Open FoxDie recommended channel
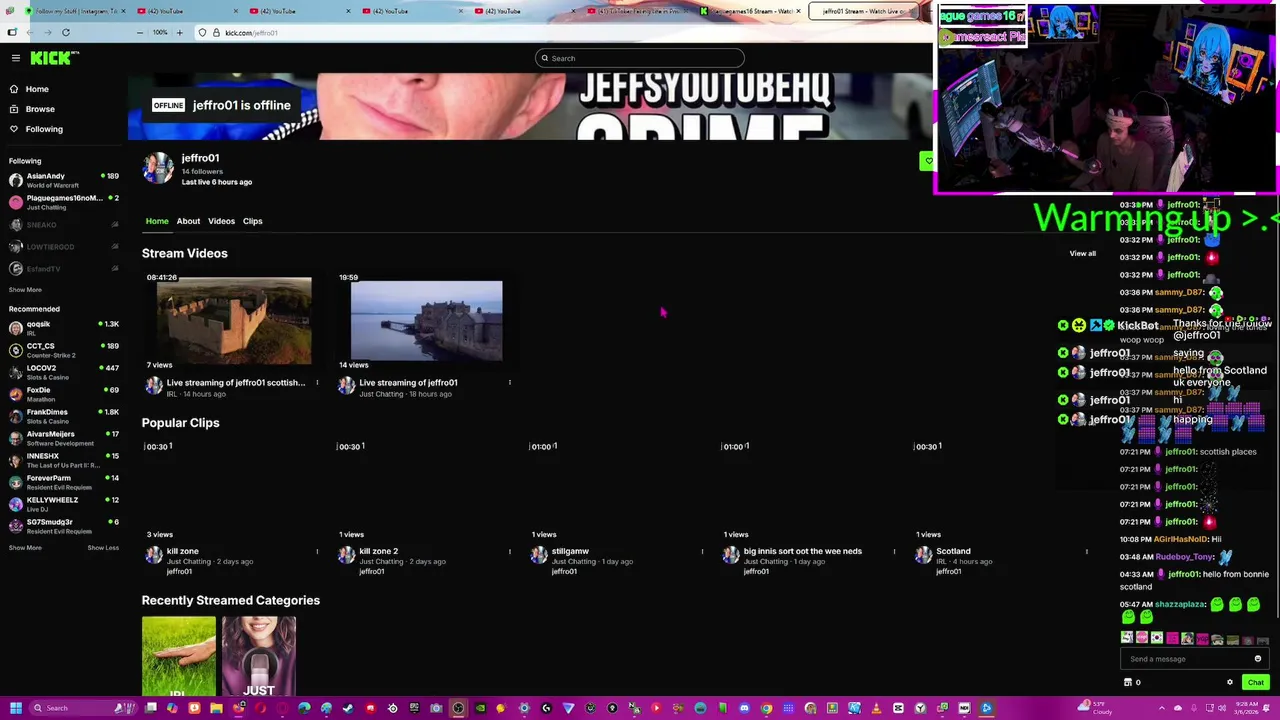The width and height of the screenshot is (1280, 720). 64,394
